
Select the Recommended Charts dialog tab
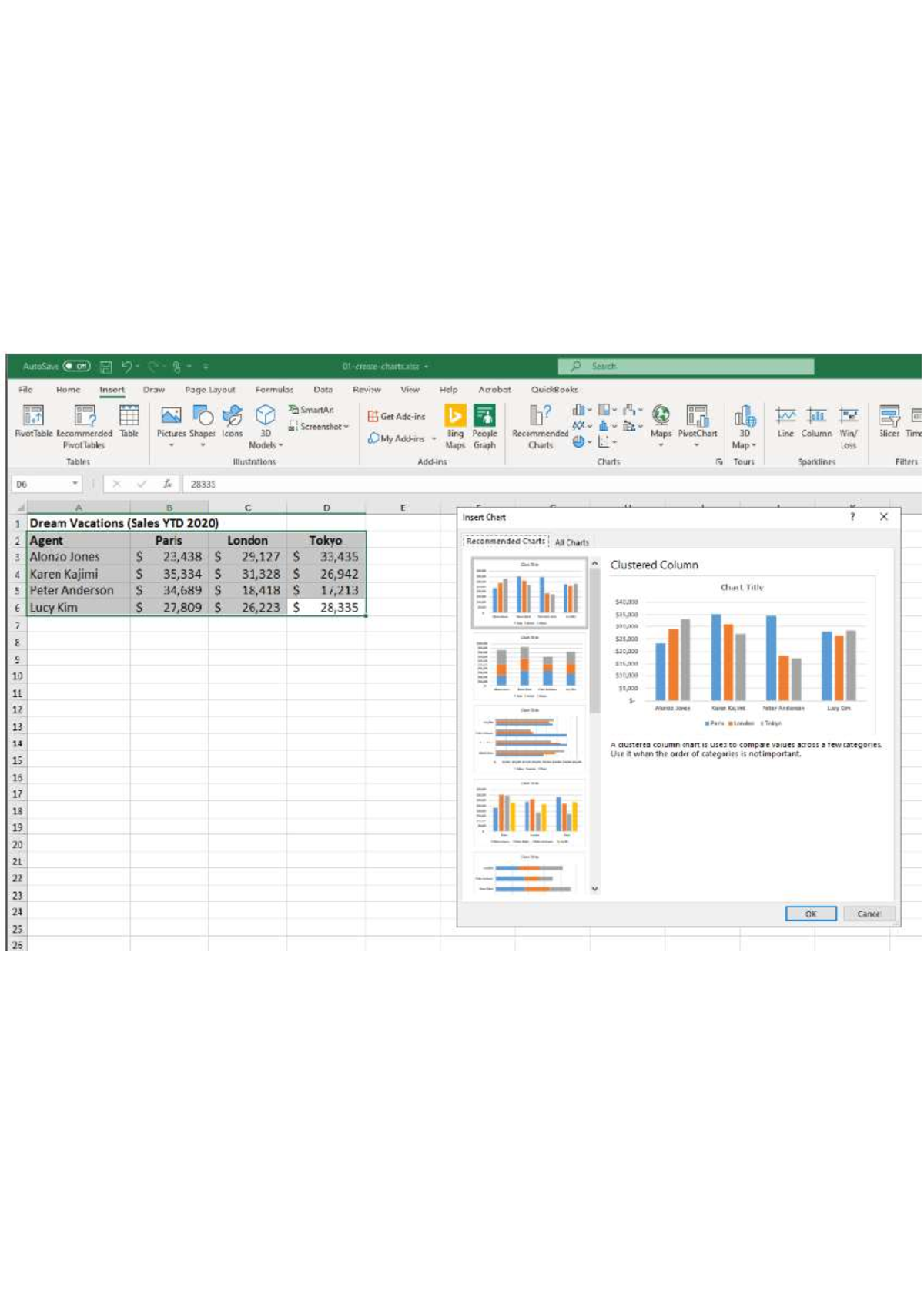point(505,542)
